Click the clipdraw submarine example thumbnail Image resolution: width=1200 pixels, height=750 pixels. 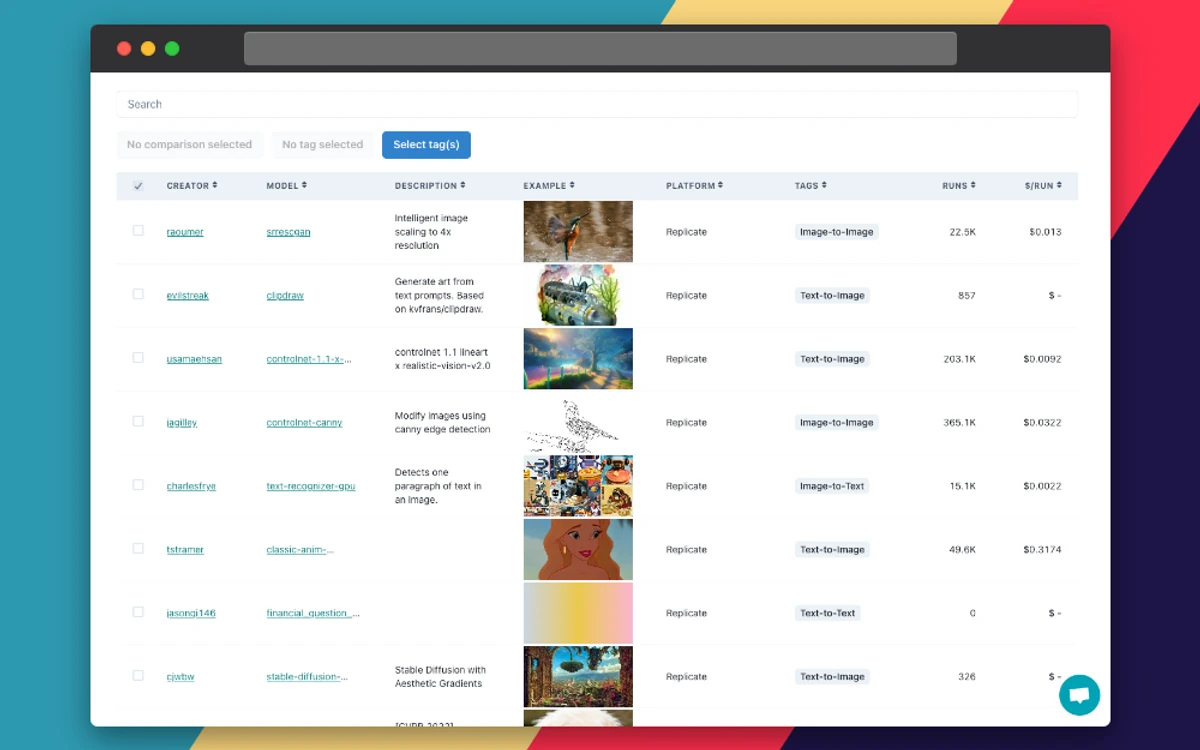(578, 295)
